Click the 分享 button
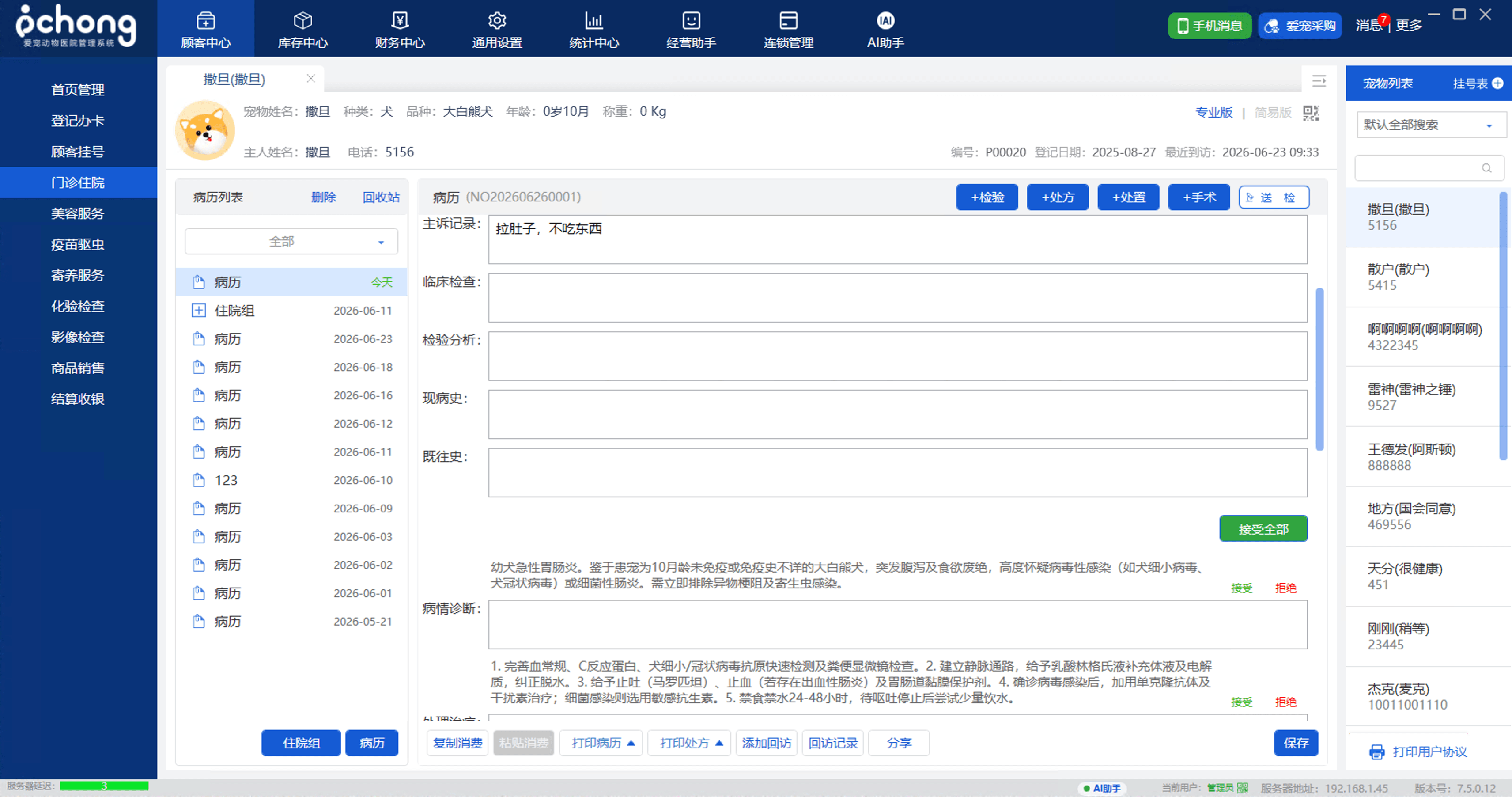This screenshot has height=797, width=1512. [x=899, y=743]
